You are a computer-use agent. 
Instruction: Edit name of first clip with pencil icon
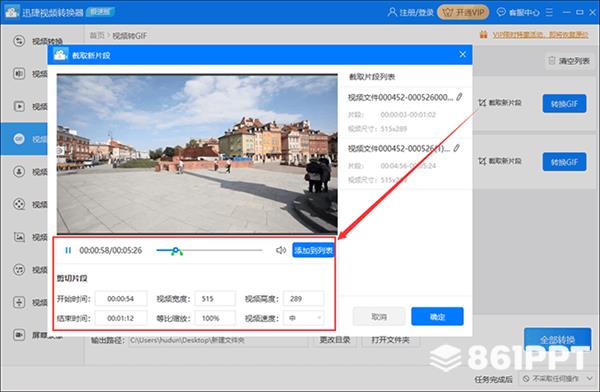[459, 97]
